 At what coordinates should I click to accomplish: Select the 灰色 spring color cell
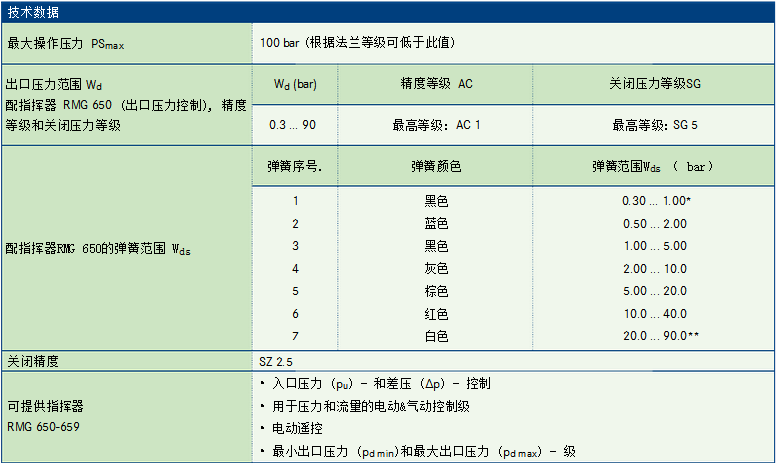tap(436, 269)
